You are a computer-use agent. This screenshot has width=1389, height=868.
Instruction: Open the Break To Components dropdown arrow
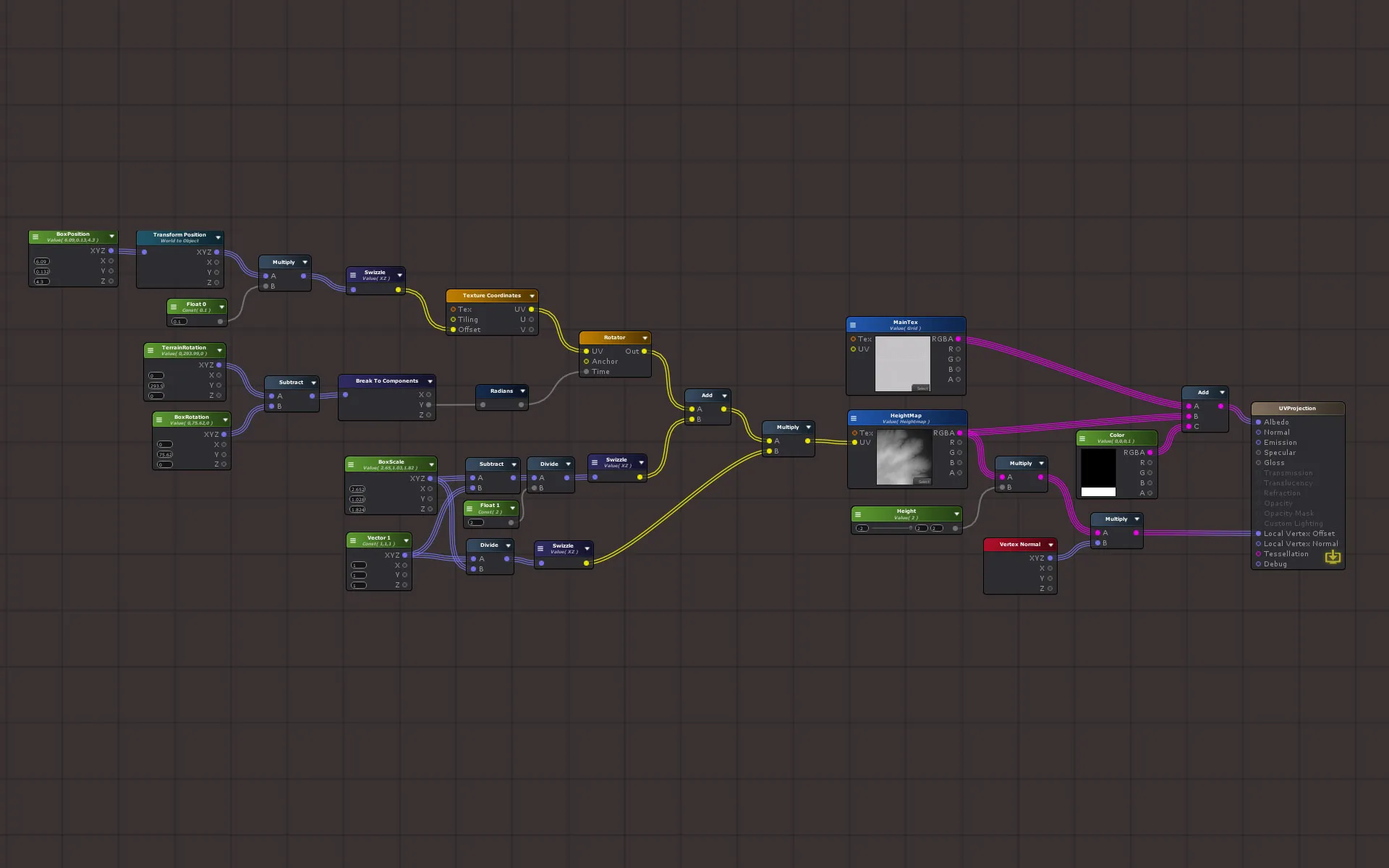click(x=430, y=381)
